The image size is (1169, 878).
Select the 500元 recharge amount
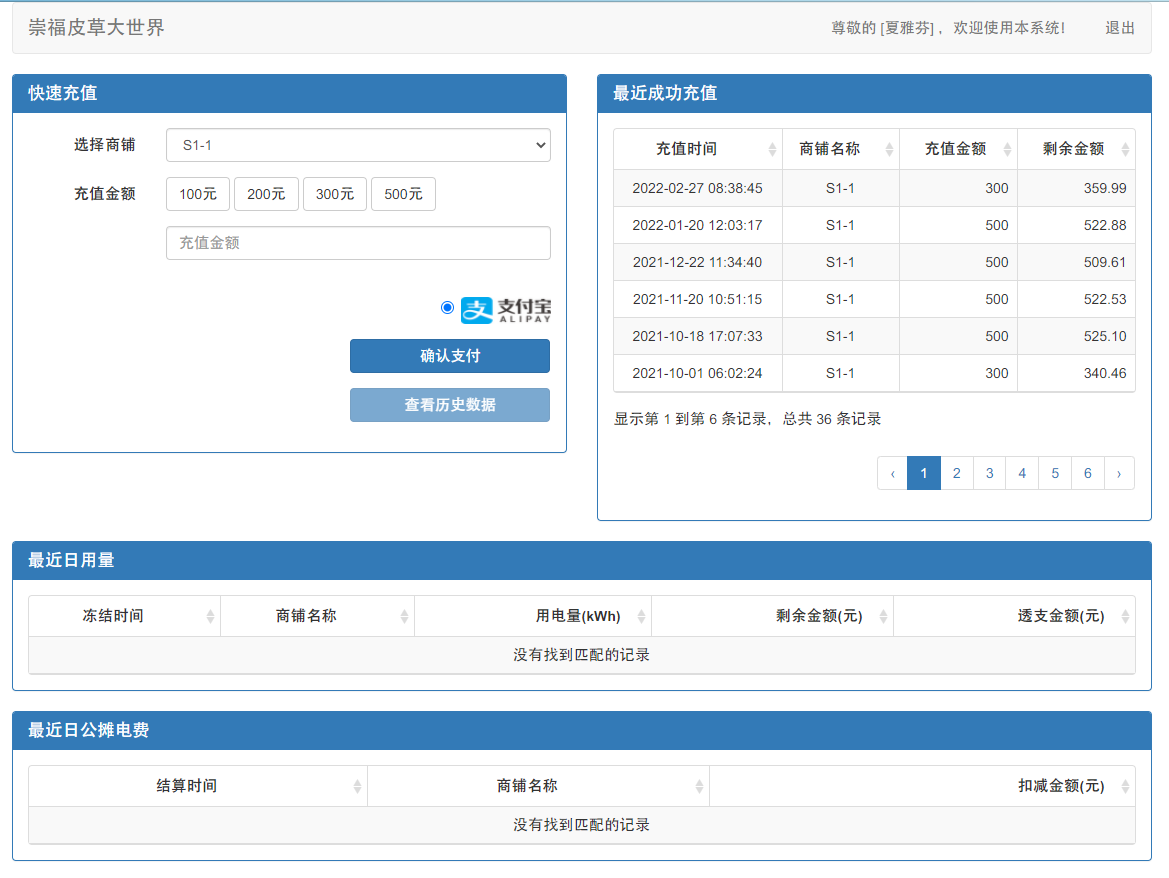(x=403, y=194)
